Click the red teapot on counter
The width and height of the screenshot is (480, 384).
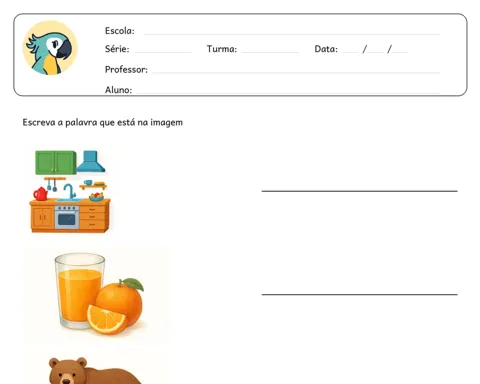pos(41,194)
